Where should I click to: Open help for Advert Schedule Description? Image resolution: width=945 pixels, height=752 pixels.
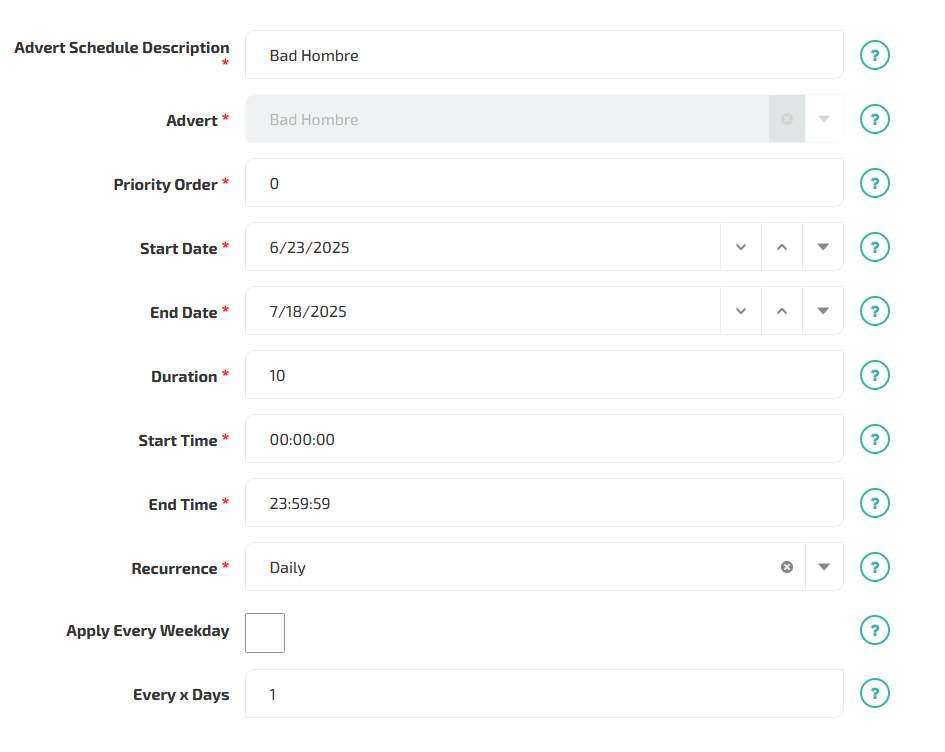click(874, 55)
